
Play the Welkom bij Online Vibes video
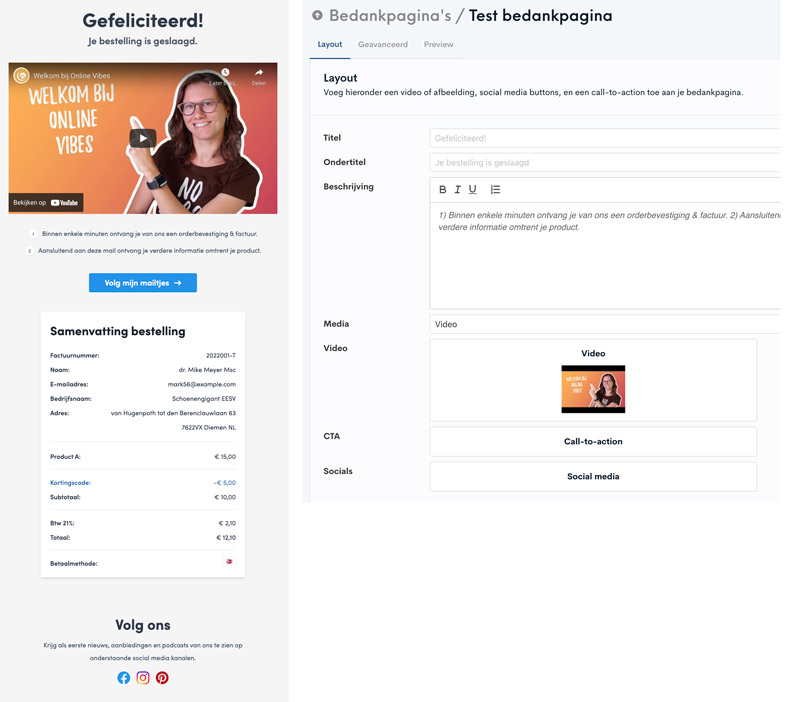point(142,139)
